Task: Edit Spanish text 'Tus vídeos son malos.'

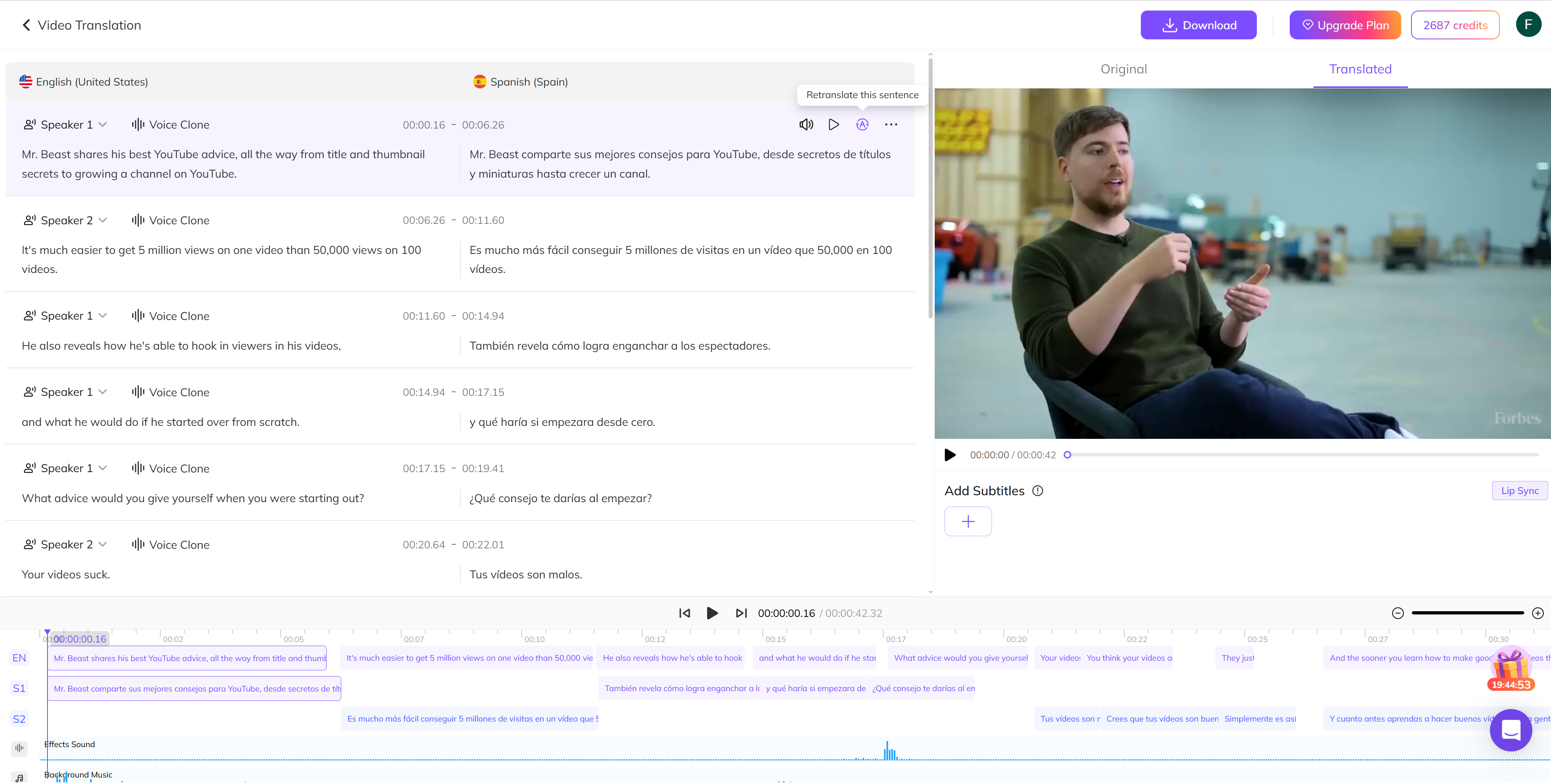Action: pos(526,574)
